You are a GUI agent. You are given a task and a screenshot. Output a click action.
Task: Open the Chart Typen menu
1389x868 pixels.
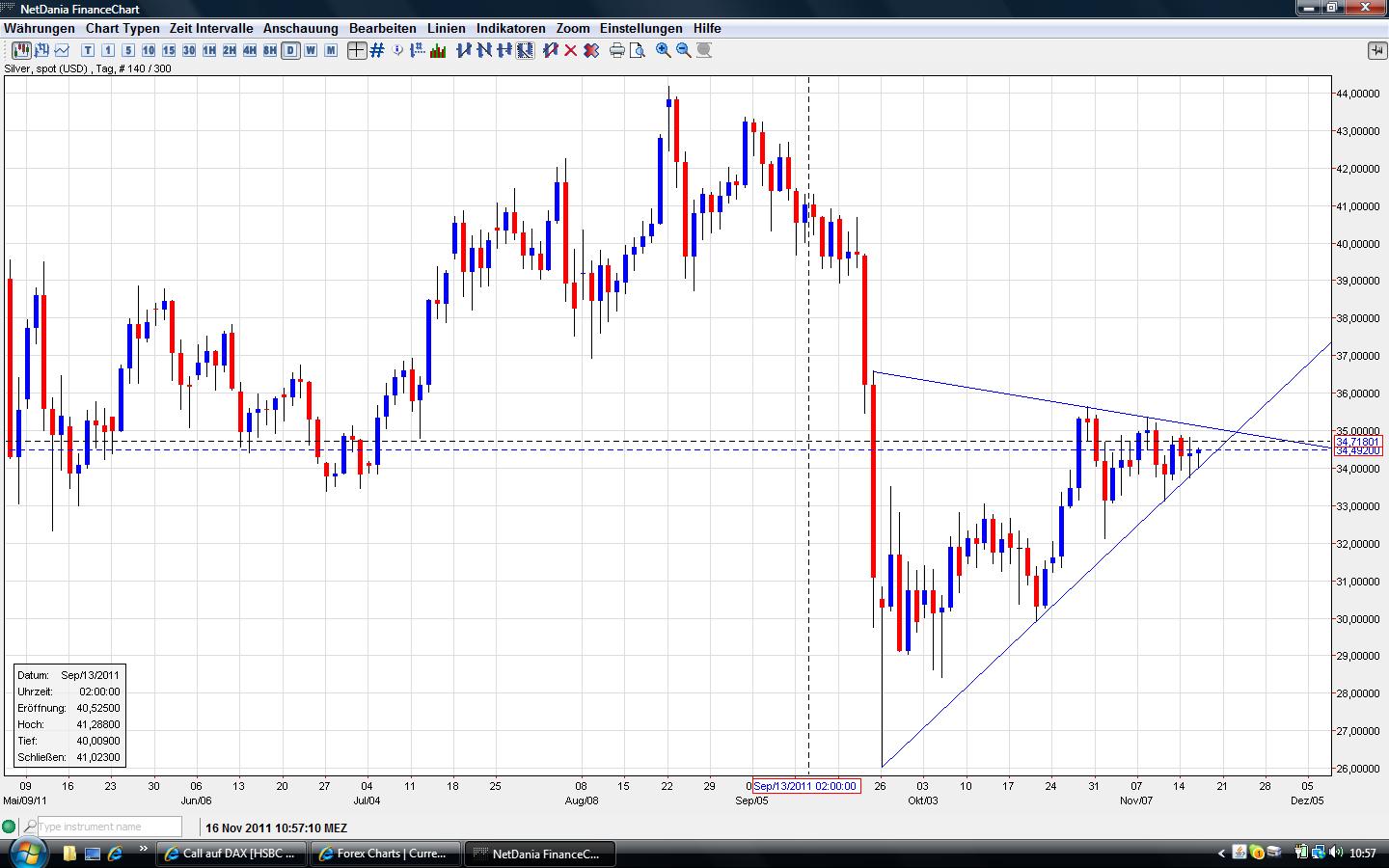click(123, 28)
